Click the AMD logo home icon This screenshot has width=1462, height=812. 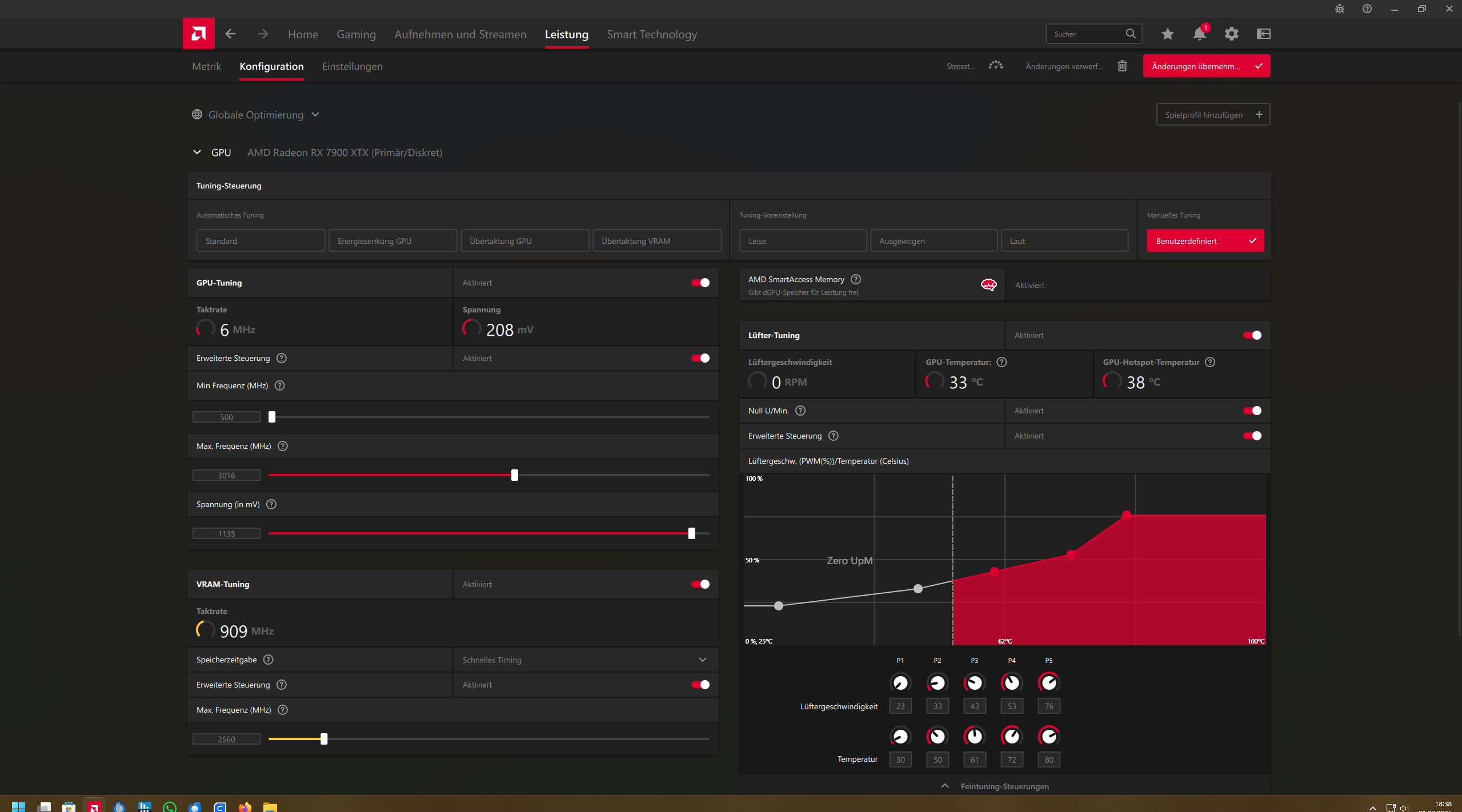click(198, 34)
